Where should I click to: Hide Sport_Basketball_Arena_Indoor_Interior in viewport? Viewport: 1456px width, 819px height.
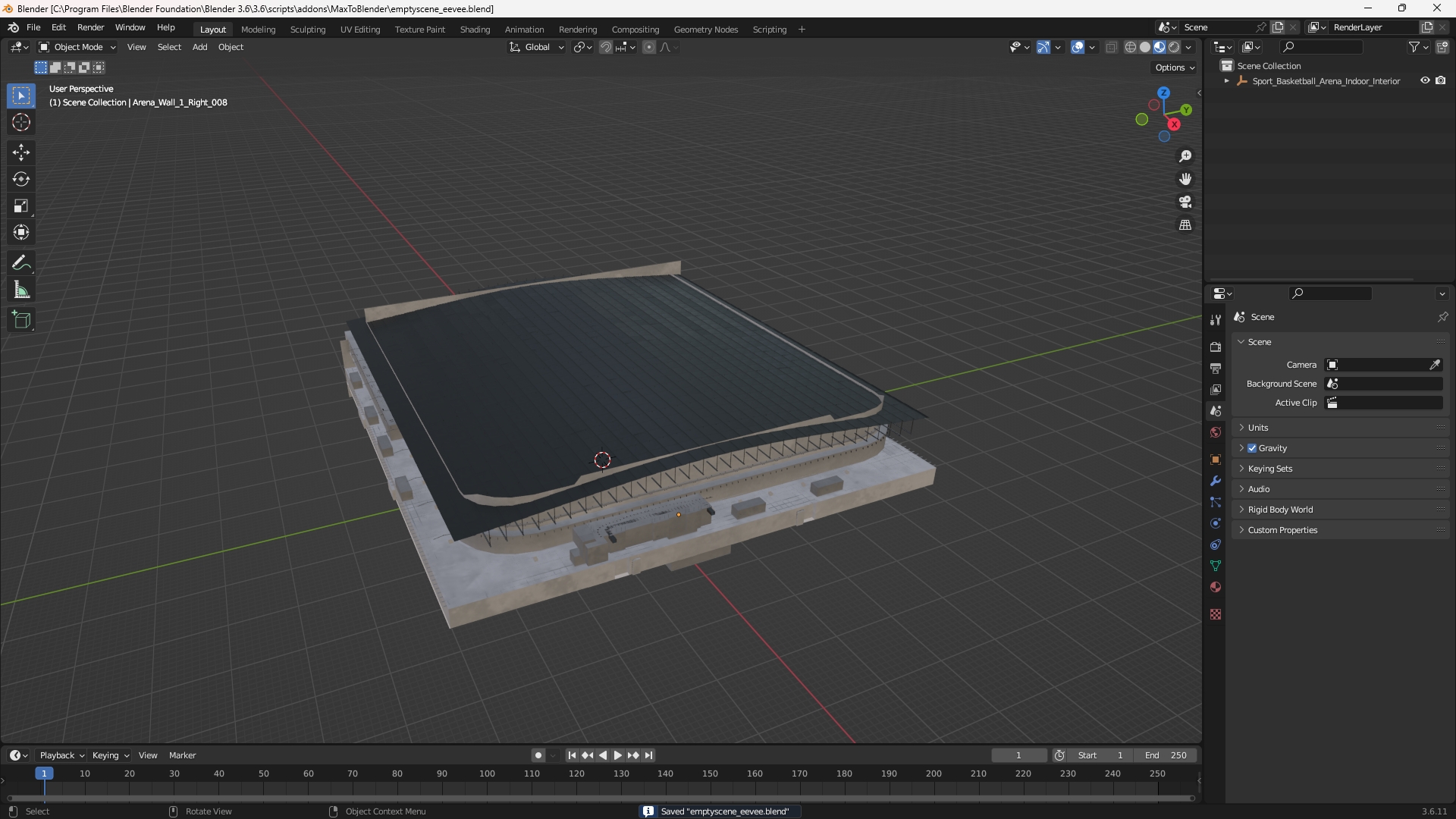1425,80
